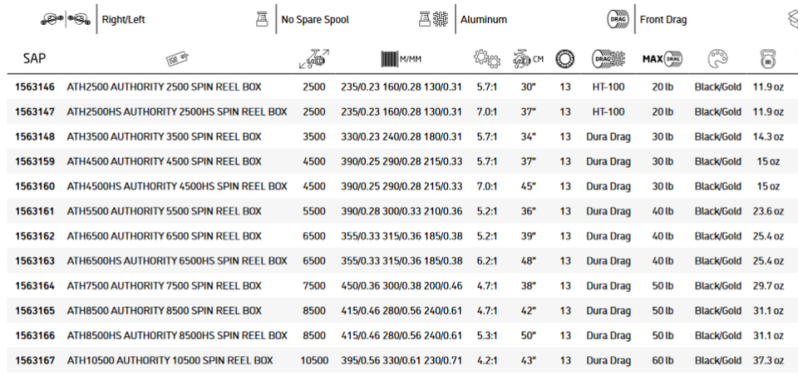The height and width of the screenshot is (390, 798).
Task: Click the 6.2:1 gear ratio value
Action: (x=487, y=261)
